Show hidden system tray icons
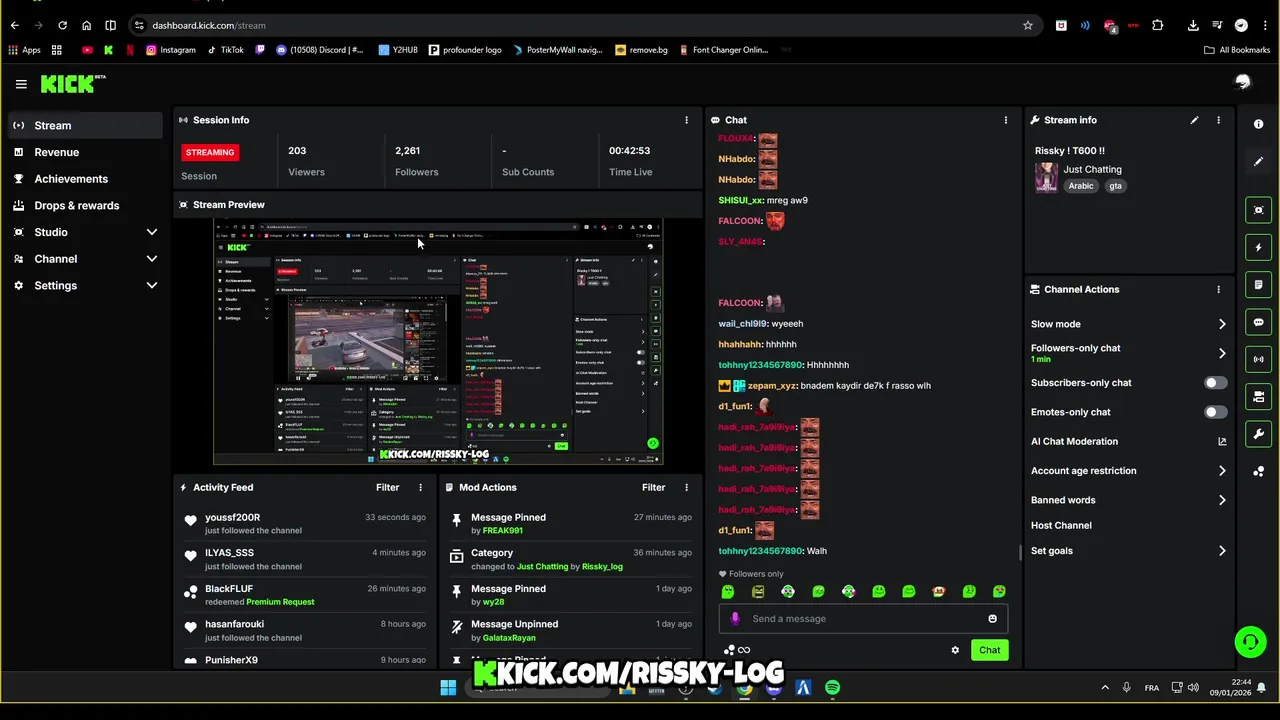1280x720 pixels. pos(1105,688)
